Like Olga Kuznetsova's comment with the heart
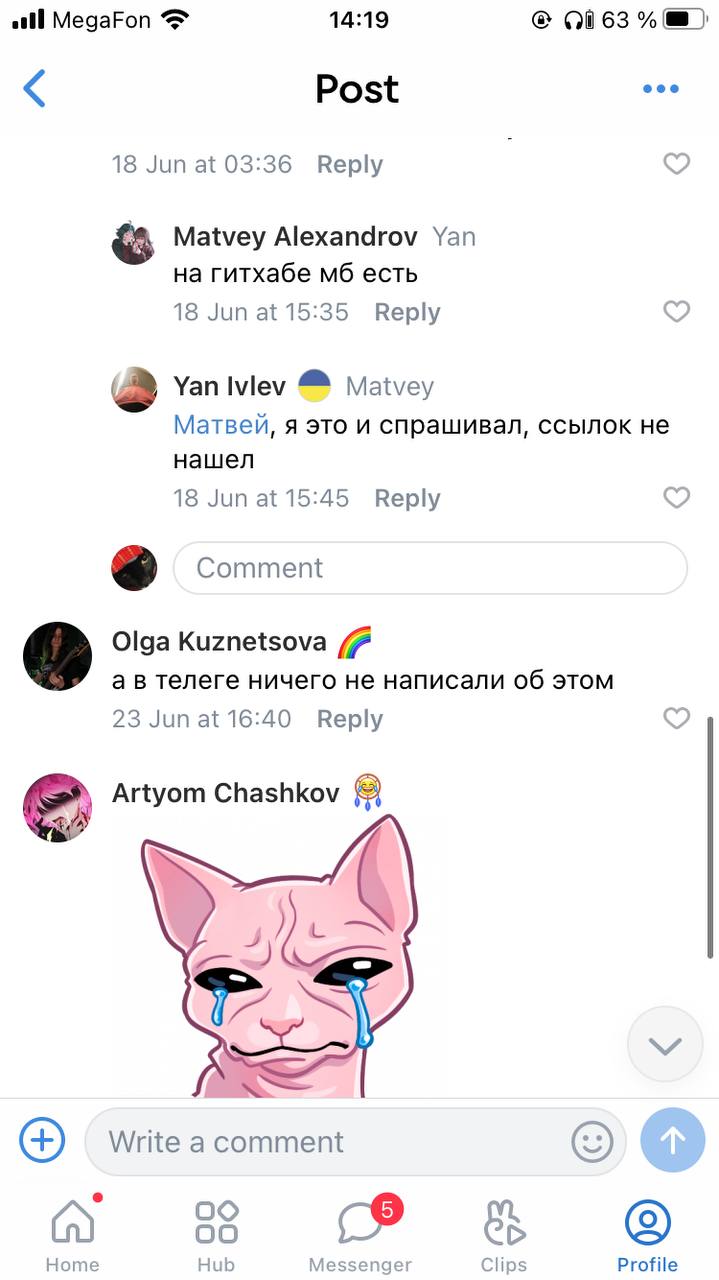The width and height of the screenshot is (719, 1280). pos(677,718)
